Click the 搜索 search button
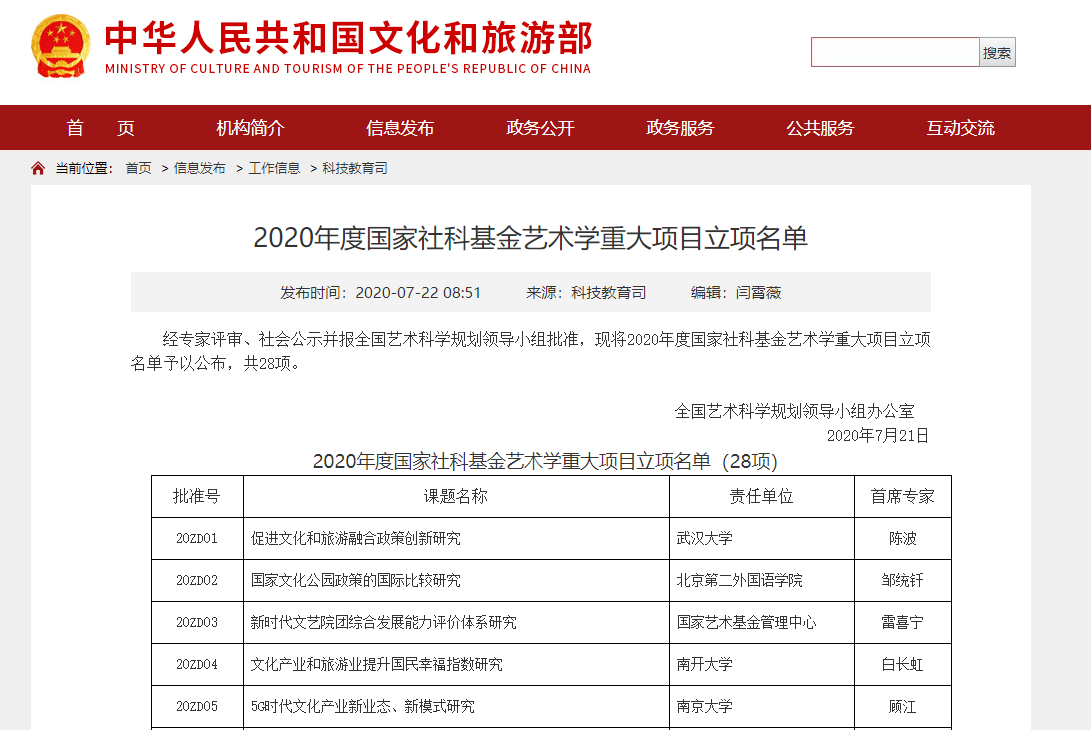1091x730 pixels. [x=997, y=53]
